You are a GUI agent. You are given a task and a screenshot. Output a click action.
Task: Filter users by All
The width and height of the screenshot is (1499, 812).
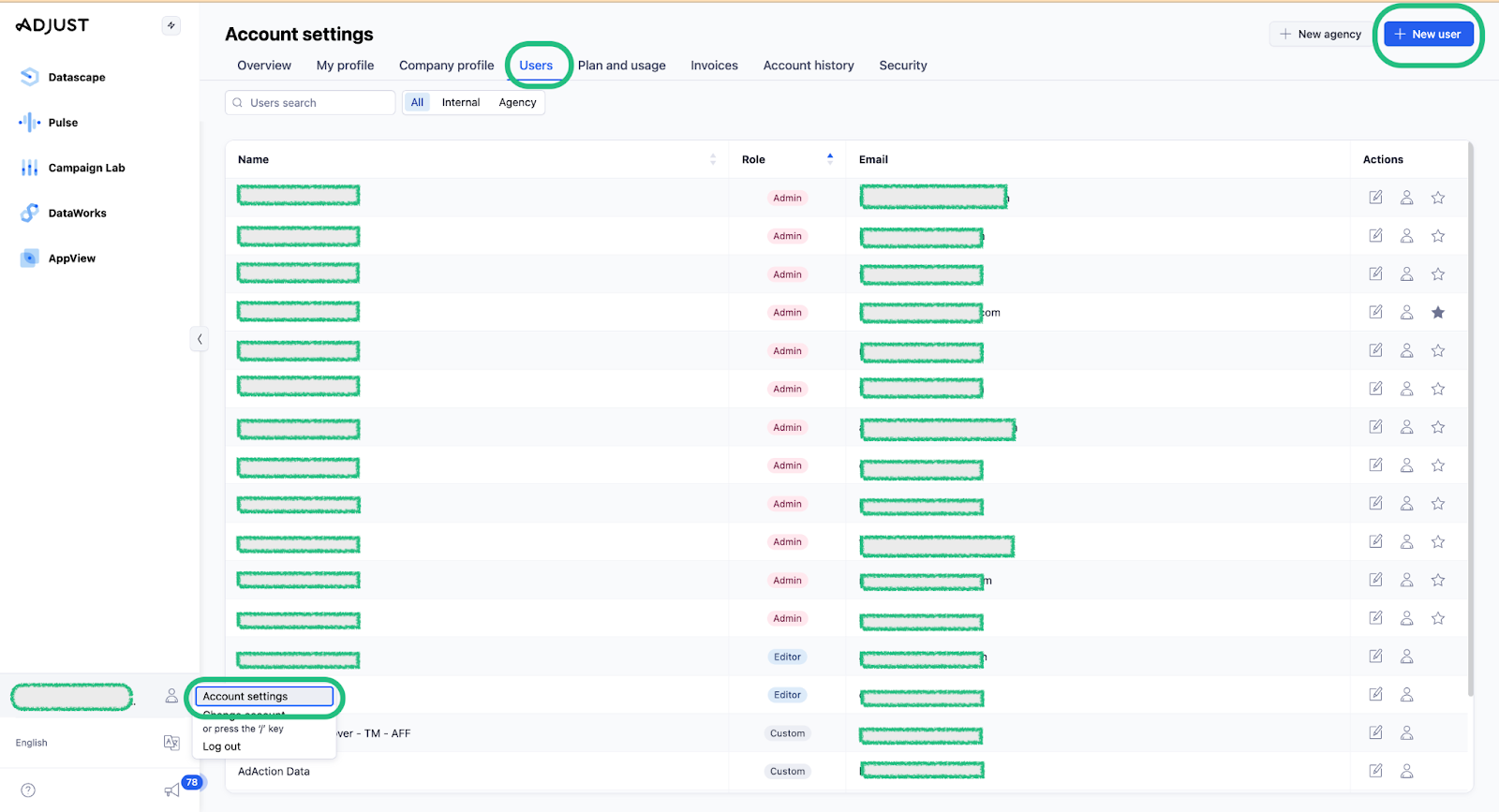tap(417, 102)
